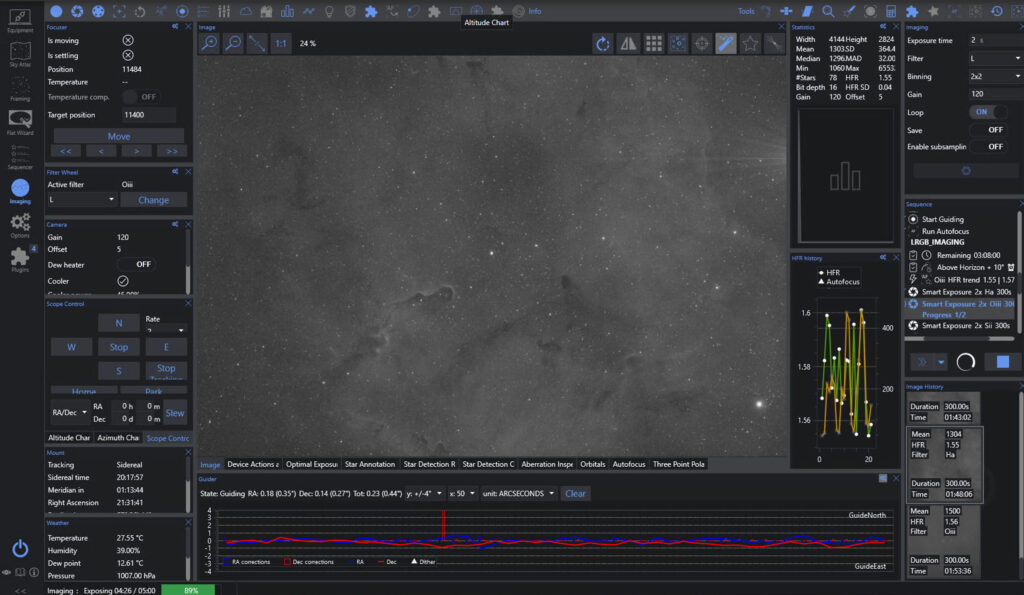1024x595 pixels.
Task: Open guider x-scale 50 dropdown
Action: pyautogui.click(x=462, y=493)
